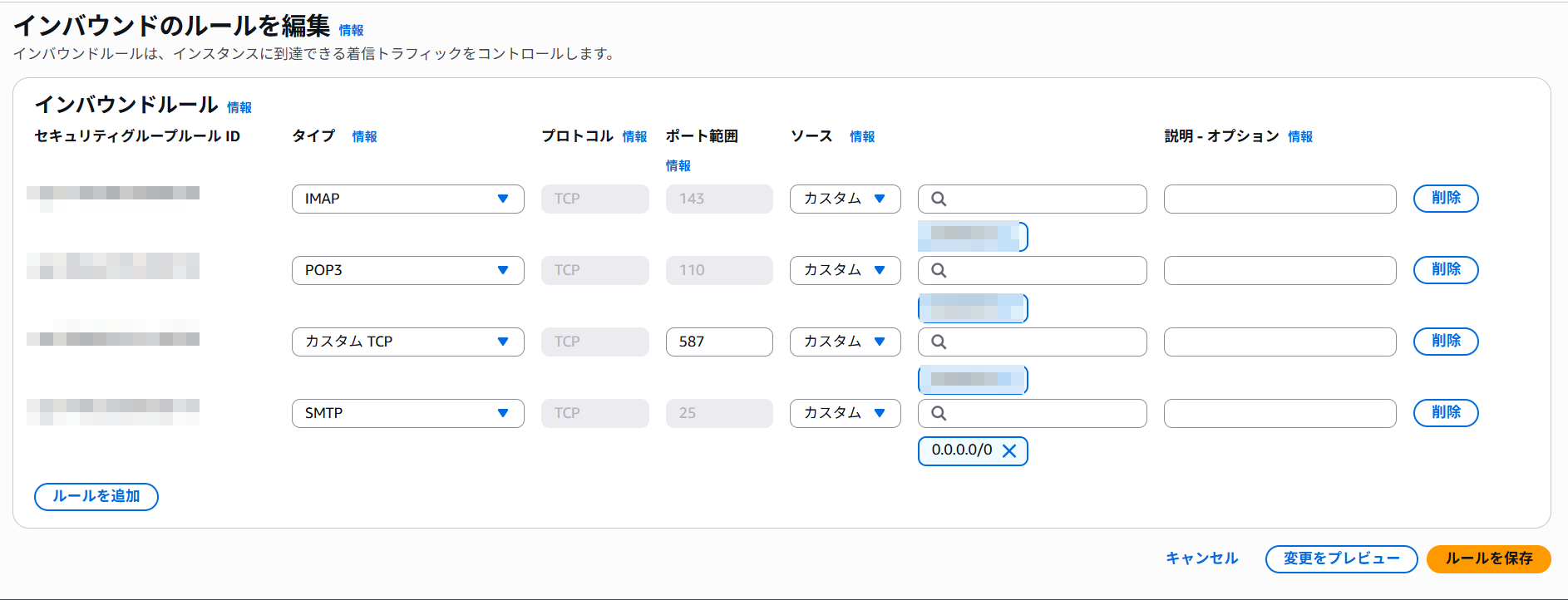Screen dimensions: 1568x600
Task: Save rules with ルールを保存 button
Action: tap(1488, 558)
